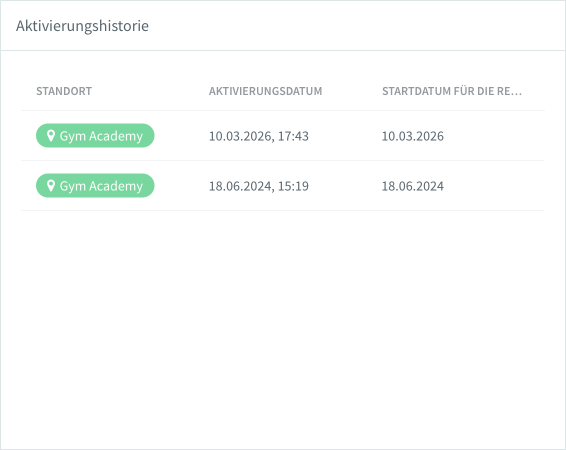This screenshot has width=566, height=450.
Task: Click the AKTIVIERUNGSDATUM column header
Action: tap(265, 91)
